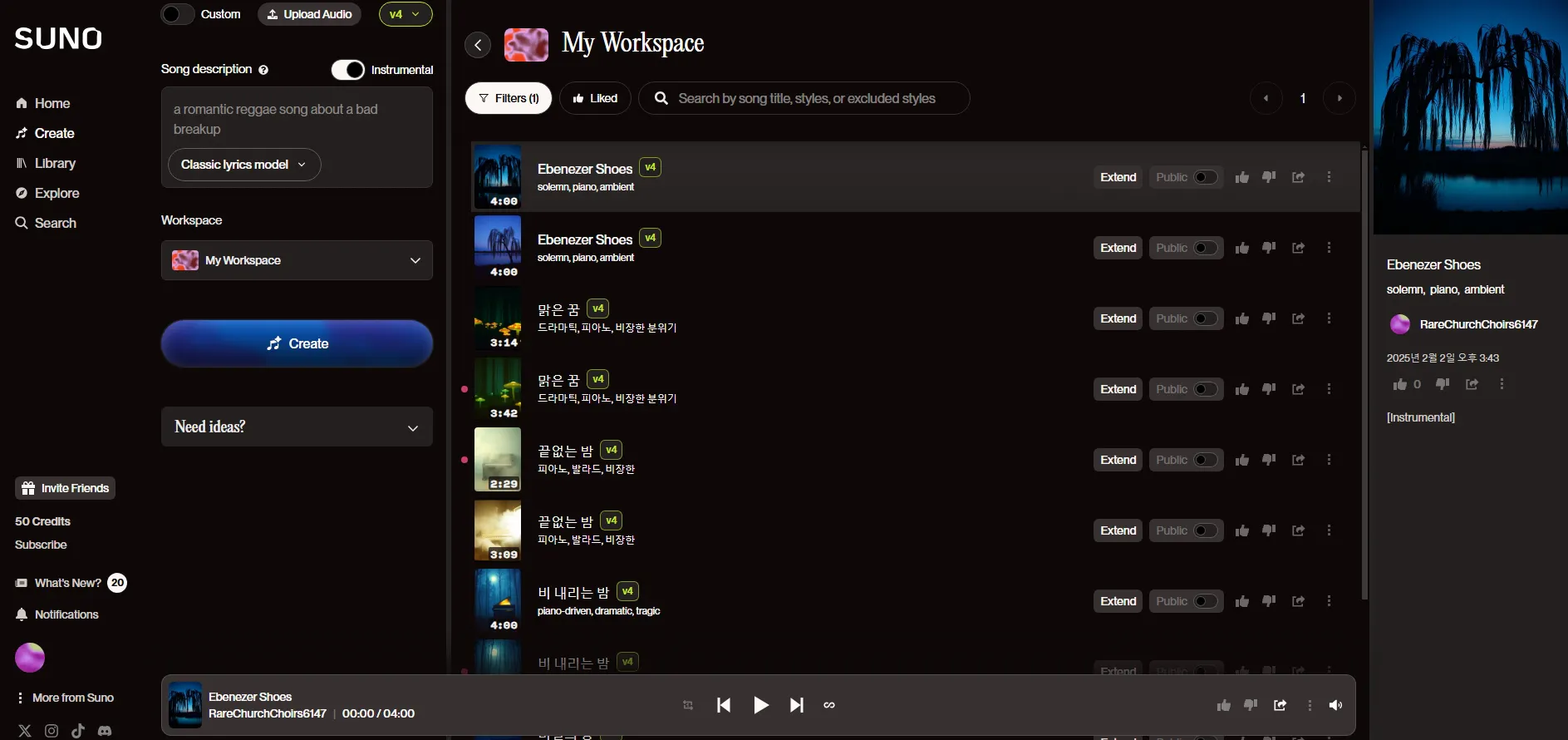Go back using the arrow beside My Workspace
The height and width of the screenshot is (740, 1568).
tap(478, 45)
